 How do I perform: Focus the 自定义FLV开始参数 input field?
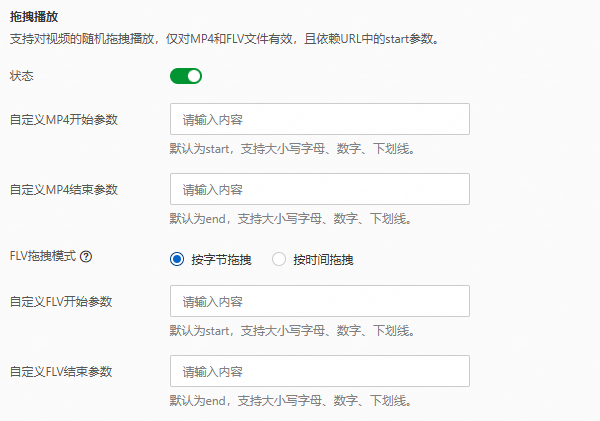[x=319, y=301]
